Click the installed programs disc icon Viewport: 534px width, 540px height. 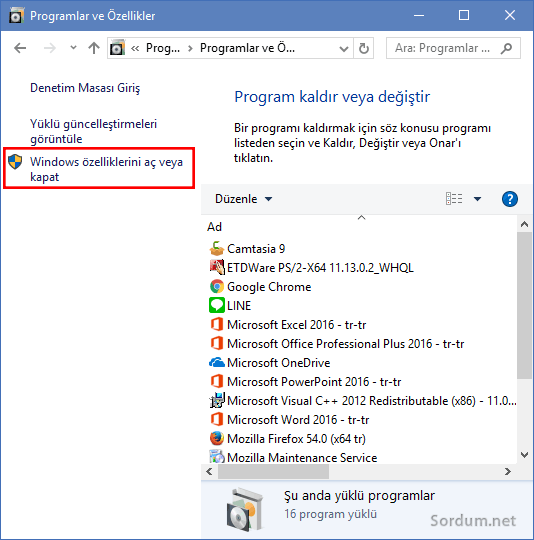click(x=245, y=509)
